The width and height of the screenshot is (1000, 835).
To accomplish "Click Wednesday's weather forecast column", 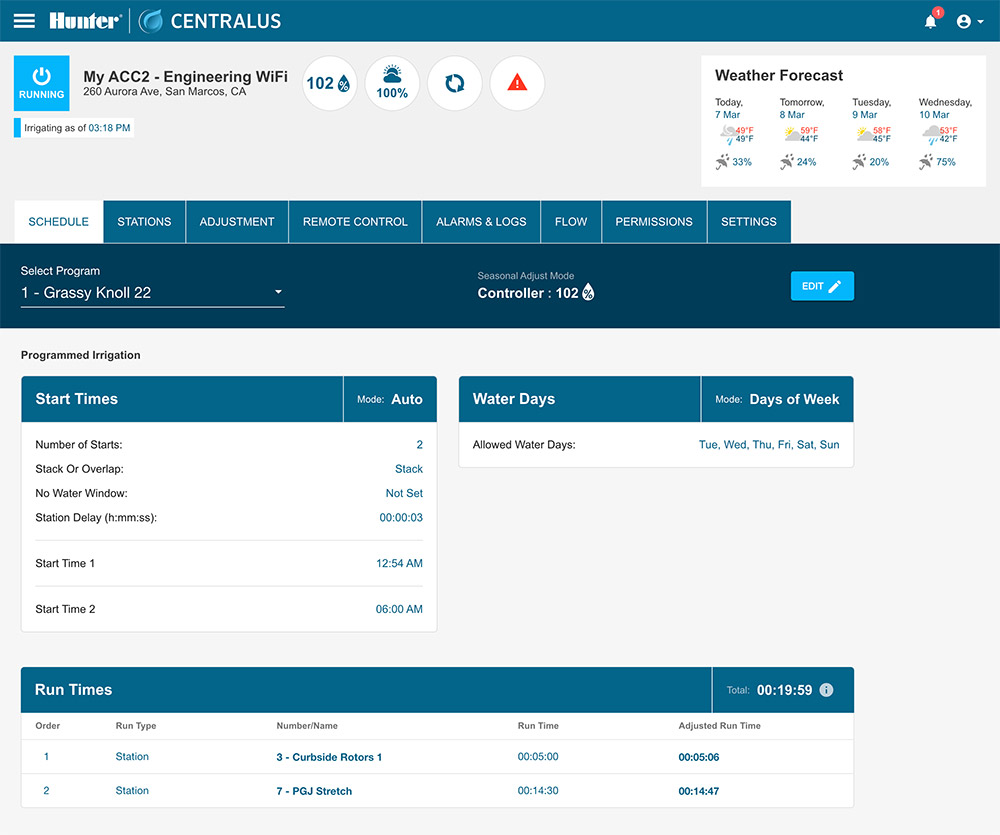I will pos(945,135).
